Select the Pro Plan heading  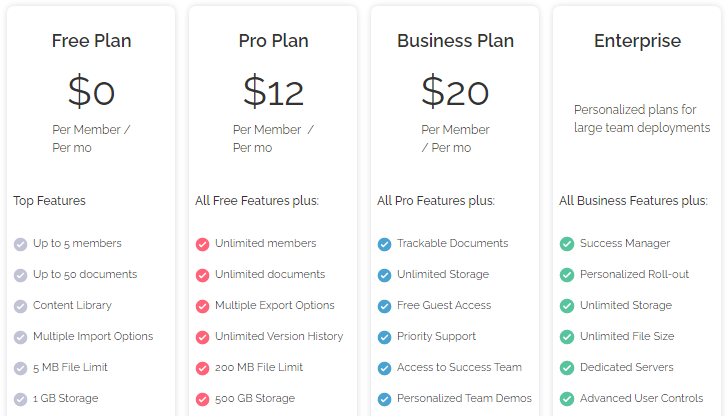[x=273, y=41]
